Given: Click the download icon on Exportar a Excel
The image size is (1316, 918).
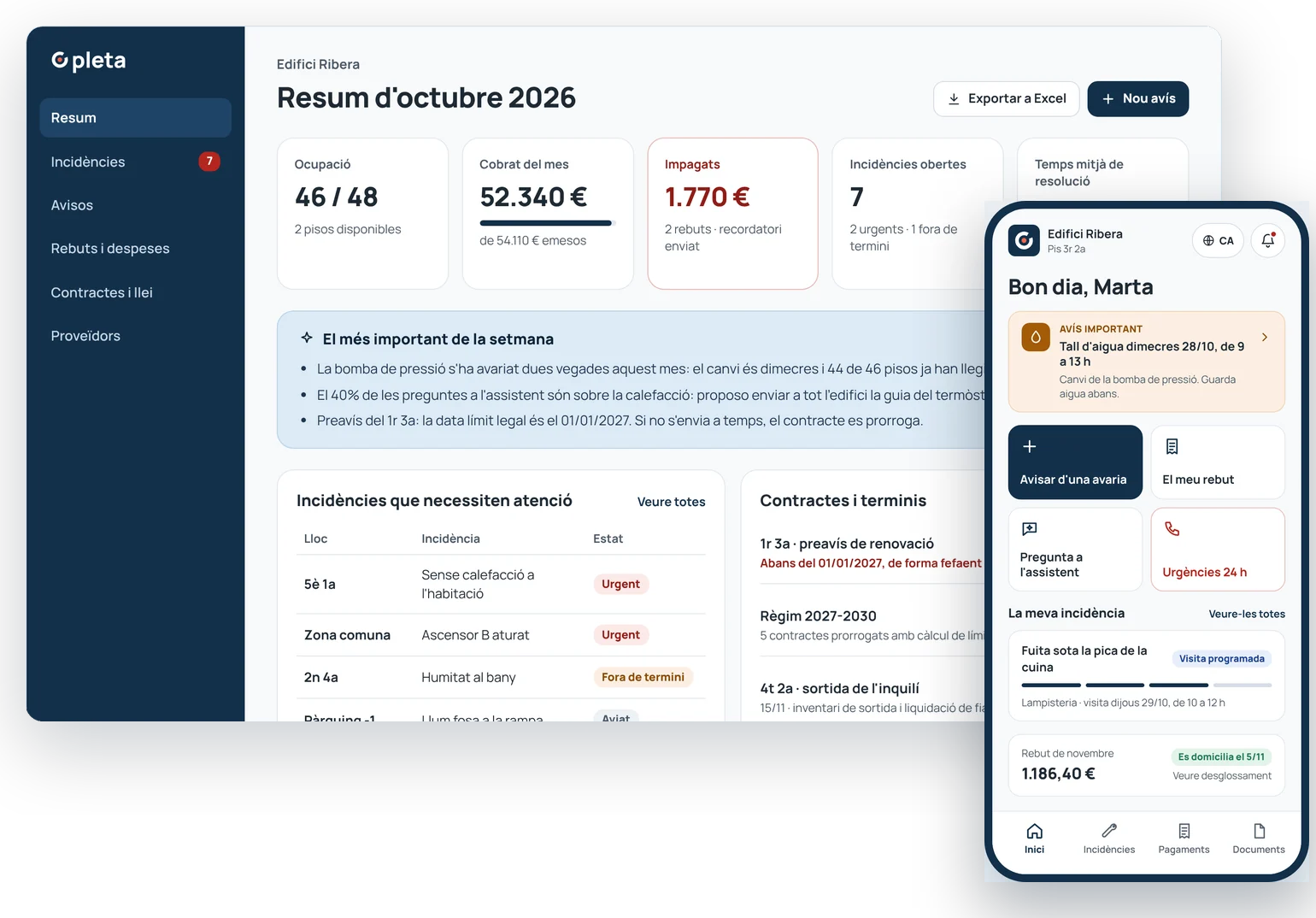Looking at the screenshot, I should [954, 99].
